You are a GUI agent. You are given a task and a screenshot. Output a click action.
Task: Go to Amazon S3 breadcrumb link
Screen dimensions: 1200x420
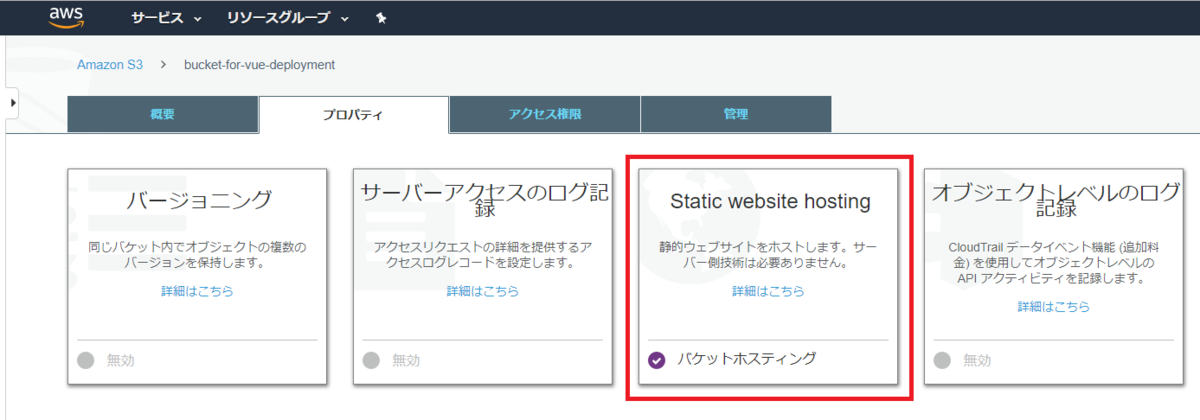110,65
